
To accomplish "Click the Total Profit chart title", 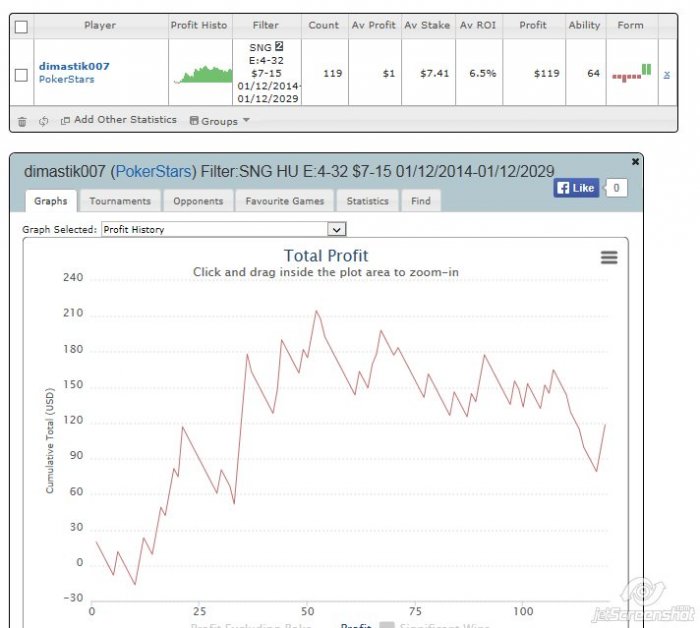I will [x=326, y=256].
